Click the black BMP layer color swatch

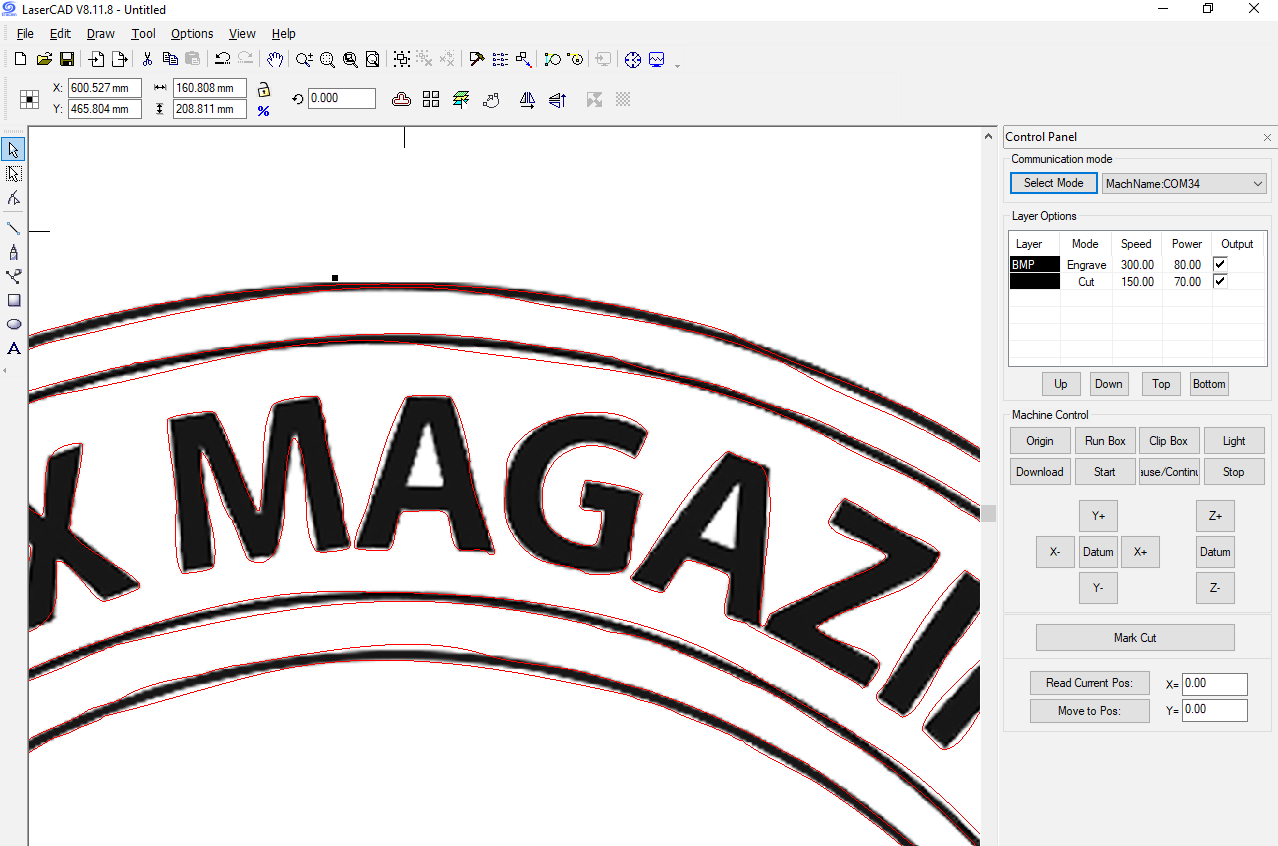[x=1034, y=265]
